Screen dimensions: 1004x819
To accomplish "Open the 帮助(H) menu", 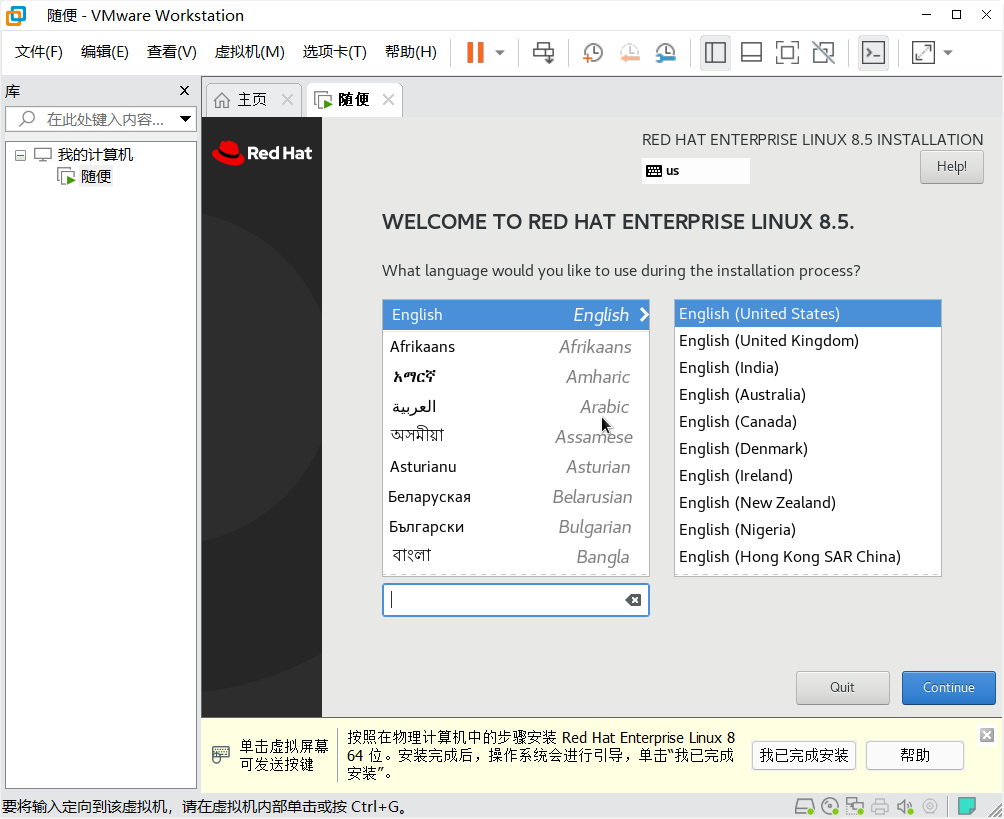I will pos(411,52).
